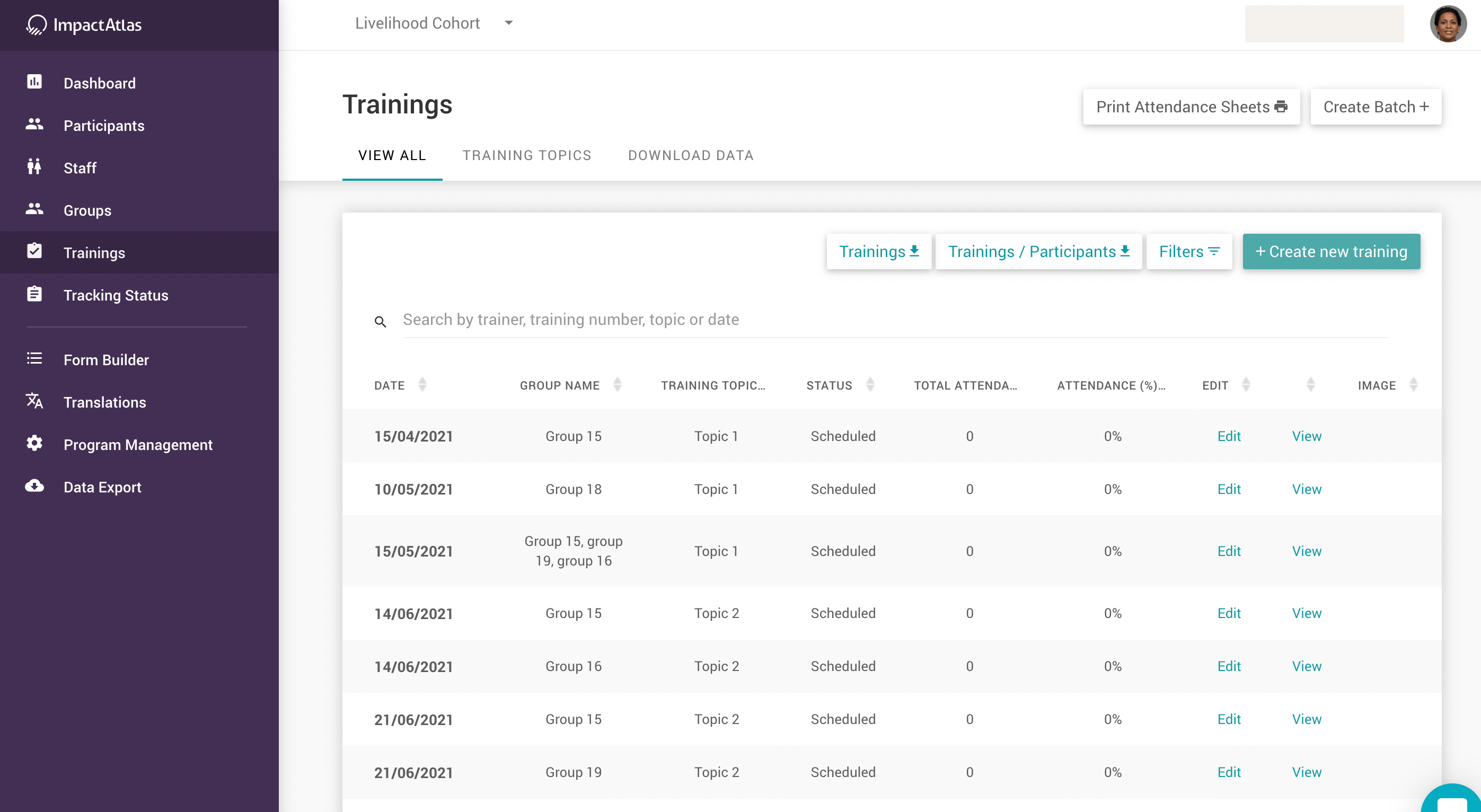
Task: Open the Download Data tab
Action: pos(691,155)
